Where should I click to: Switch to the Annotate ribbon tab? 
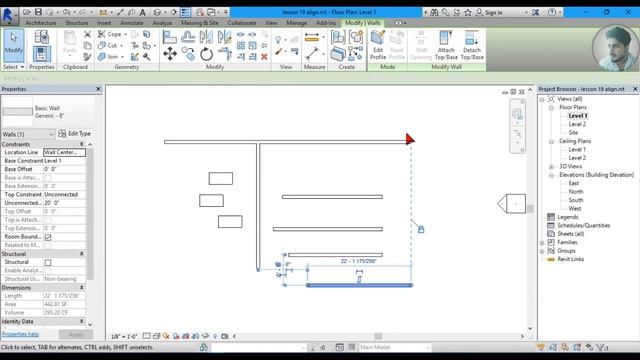click(x=131, y=23)
